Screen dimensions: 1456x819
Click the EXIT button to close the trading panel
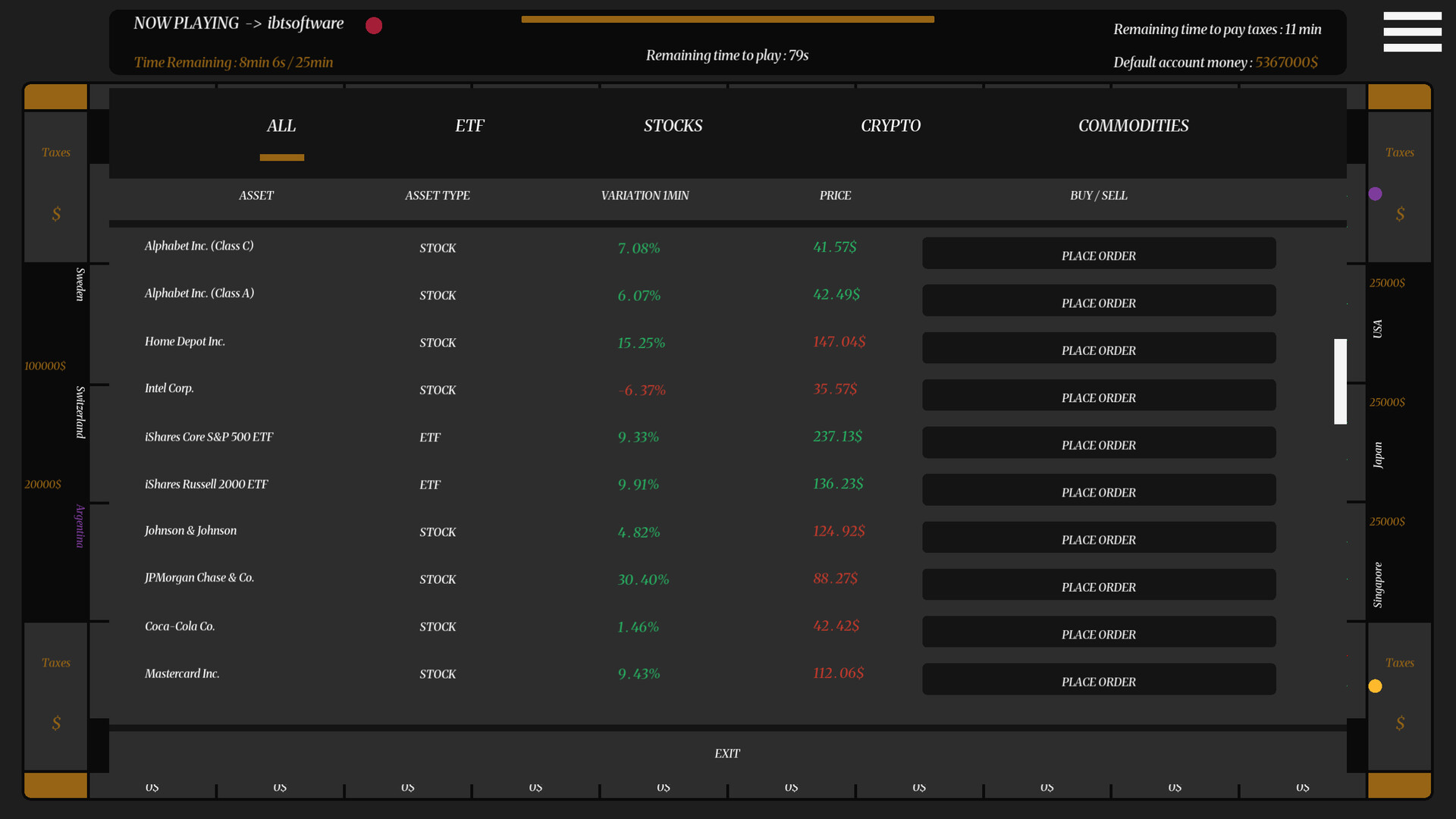coord(726,753)
